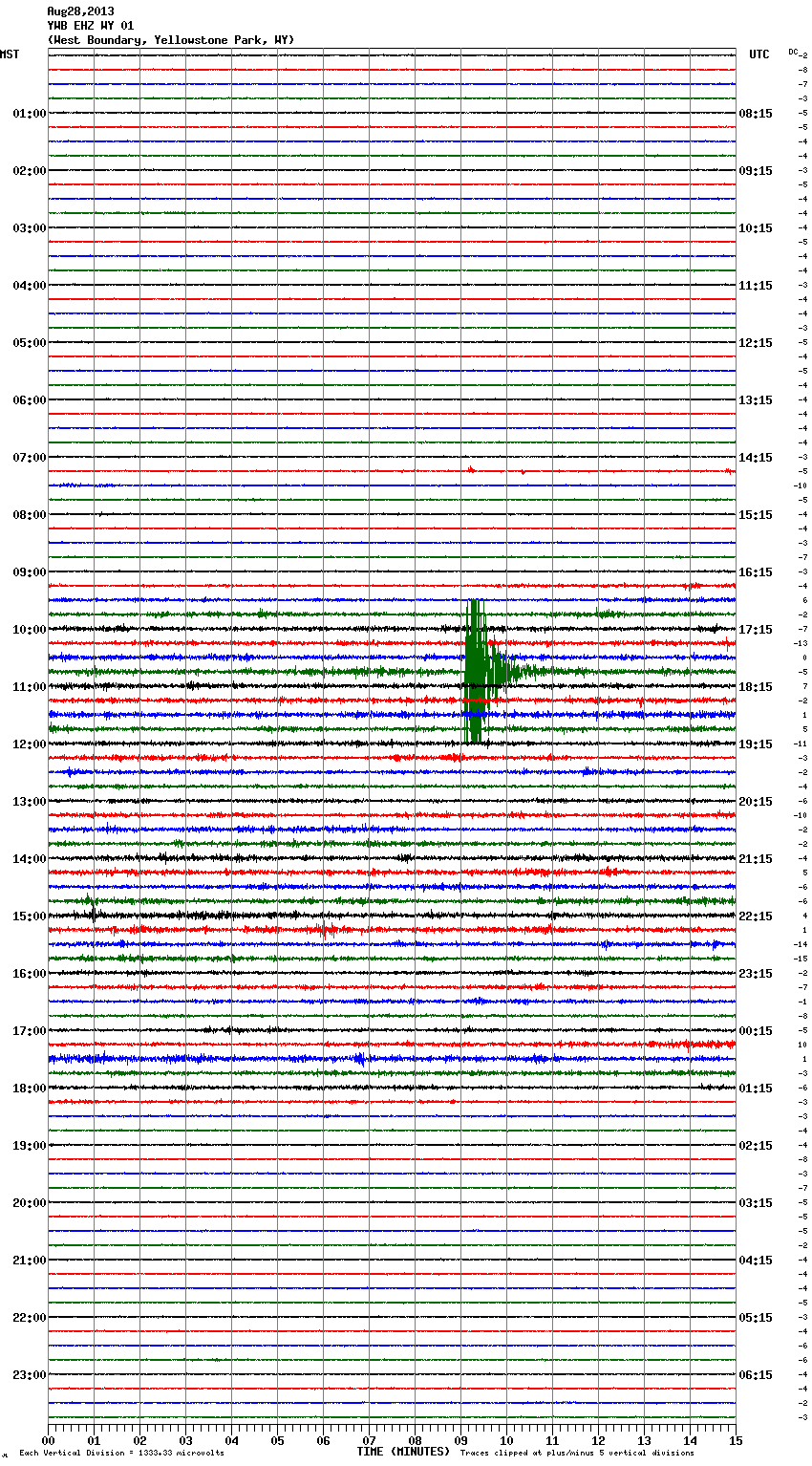Click the "07:00" MST hour label
This screenshot has width=812, height=1466.
click(30, 458)
